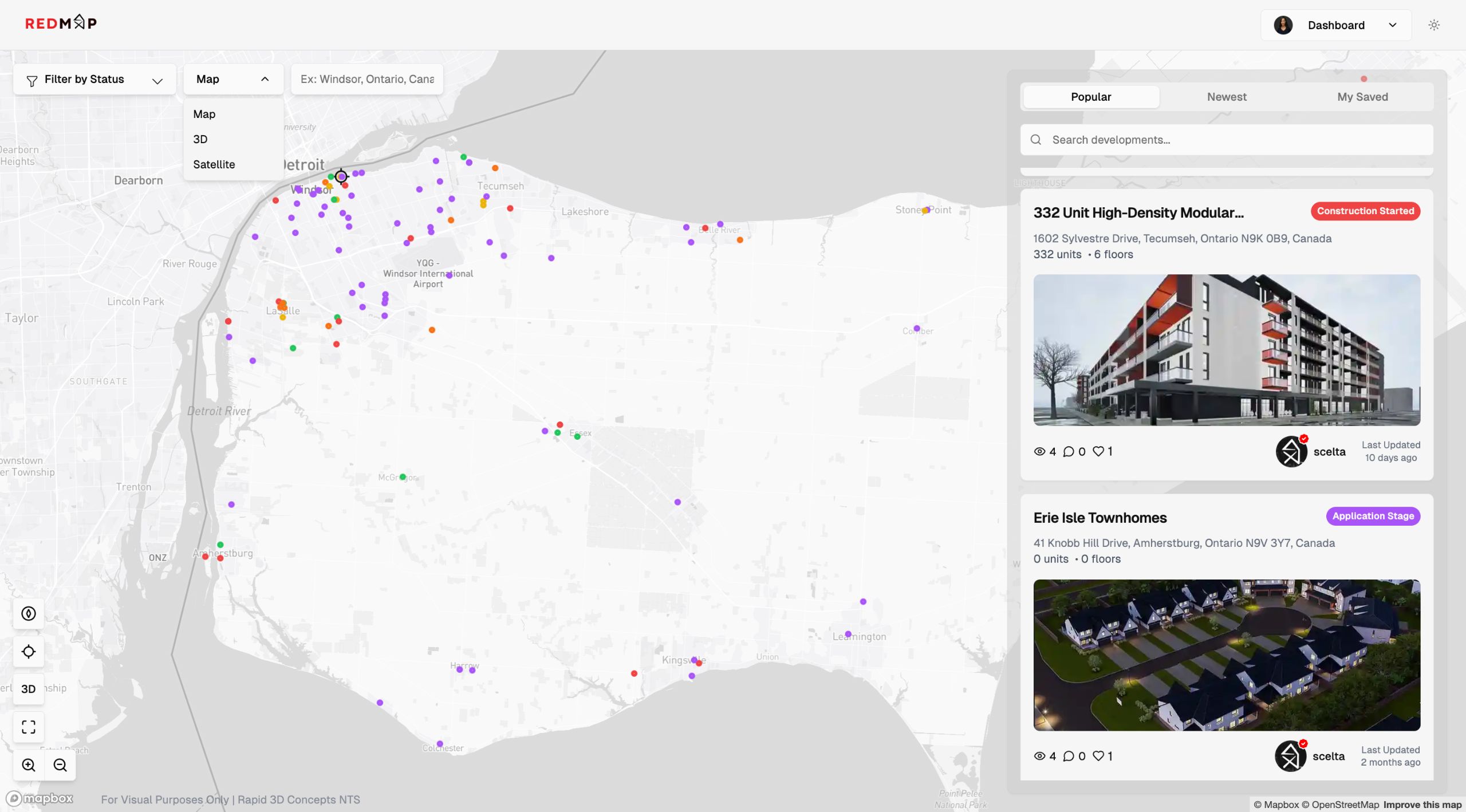Like the 332 Unit development heart icon
The image size is (1466, 812).
pyautogui.click(x=1098, y=451)
